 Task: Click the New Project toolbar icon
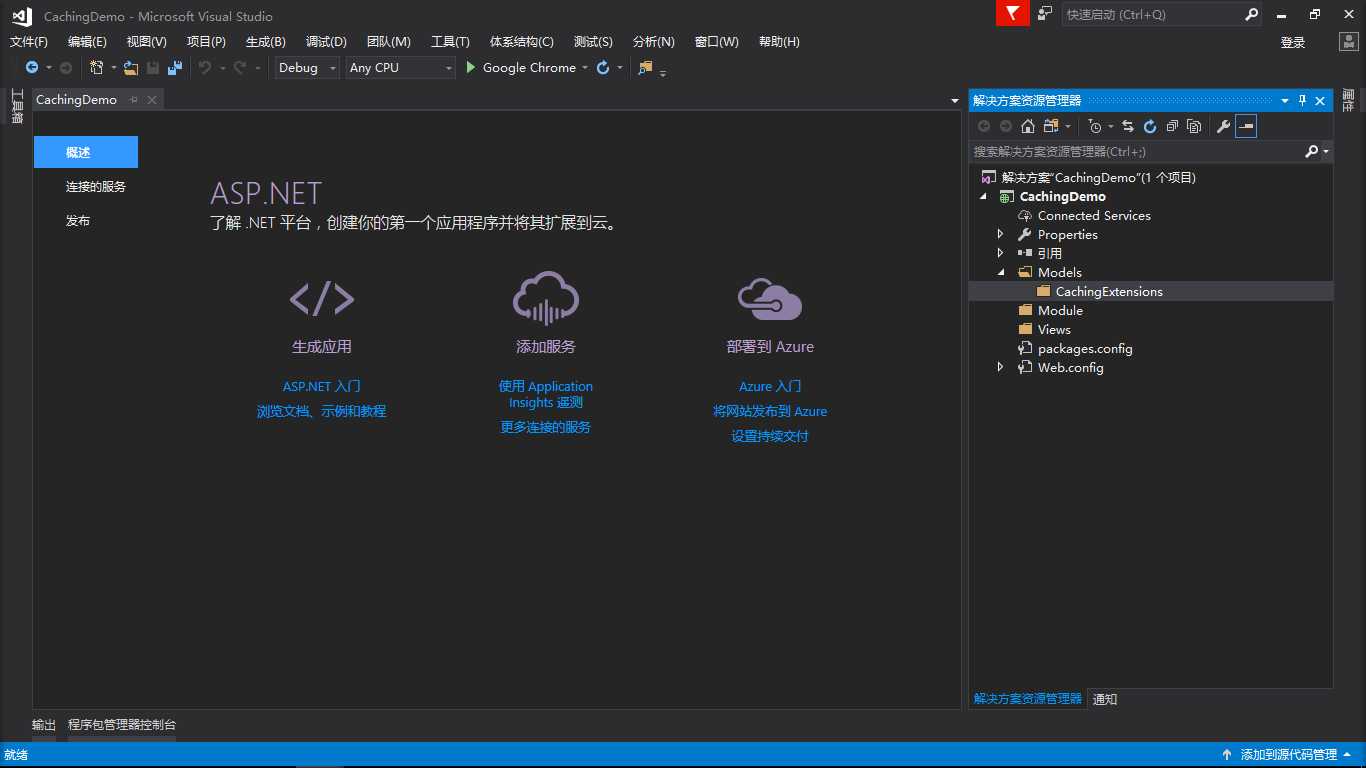point(97,67)
